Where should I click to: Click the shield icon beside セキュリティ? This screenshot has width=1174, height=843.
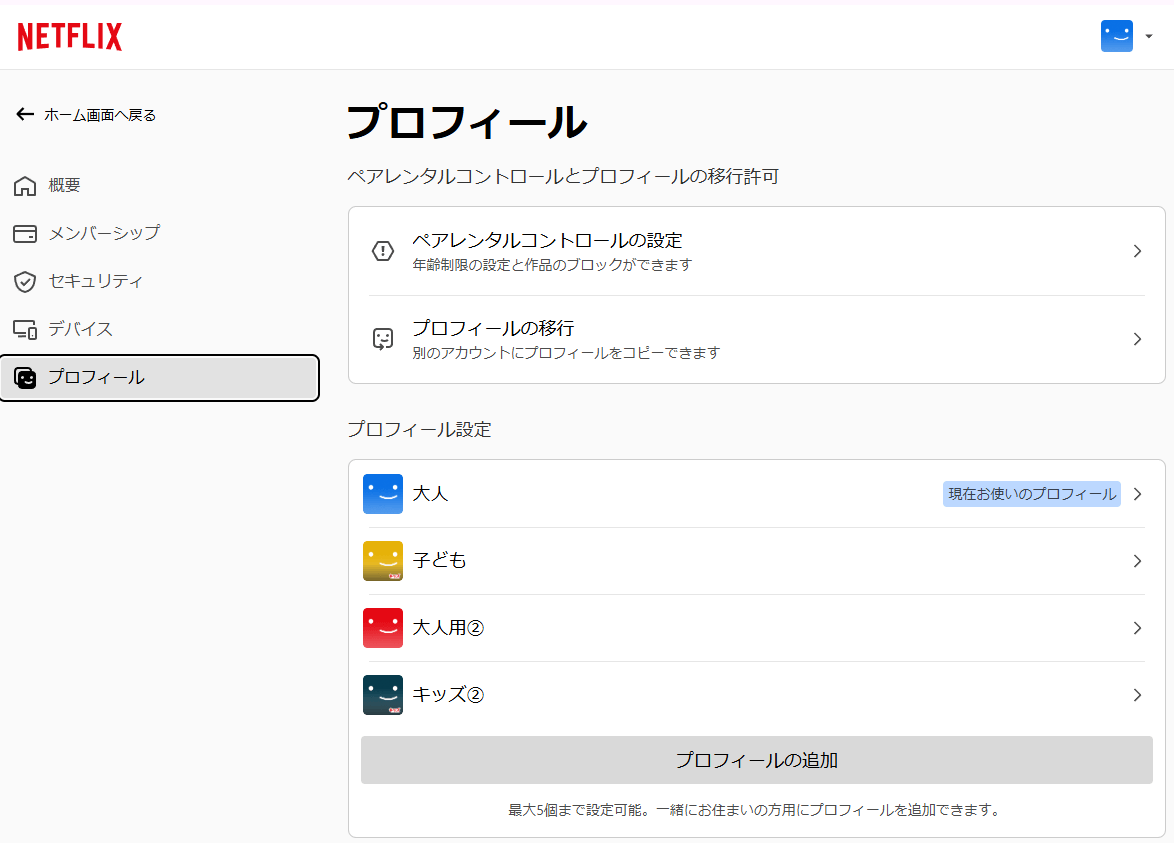point(25,282)
